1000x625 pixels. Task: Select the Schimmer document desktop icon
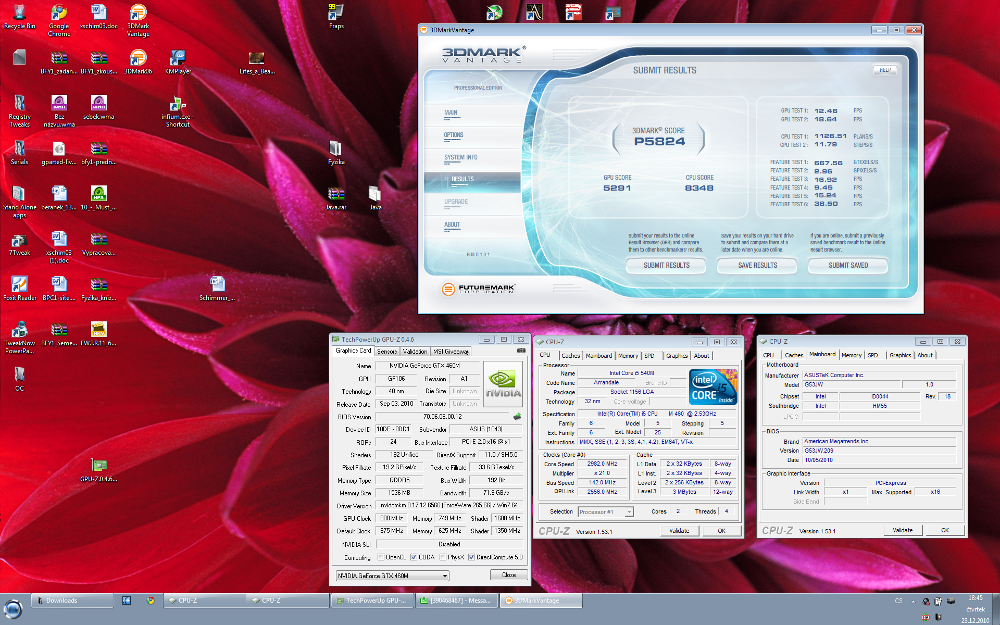[217, 288]
